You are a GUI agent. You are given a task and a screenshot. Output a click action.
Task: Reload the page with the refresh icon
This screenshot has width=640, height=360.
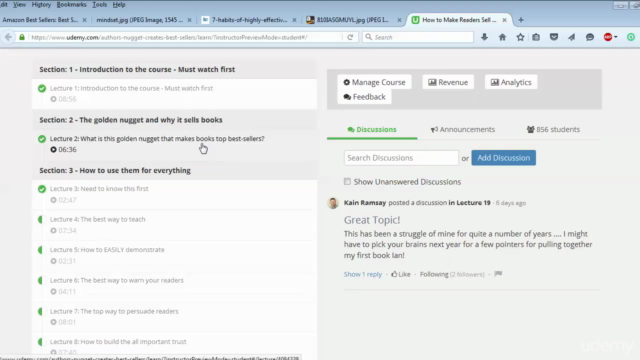350,37
